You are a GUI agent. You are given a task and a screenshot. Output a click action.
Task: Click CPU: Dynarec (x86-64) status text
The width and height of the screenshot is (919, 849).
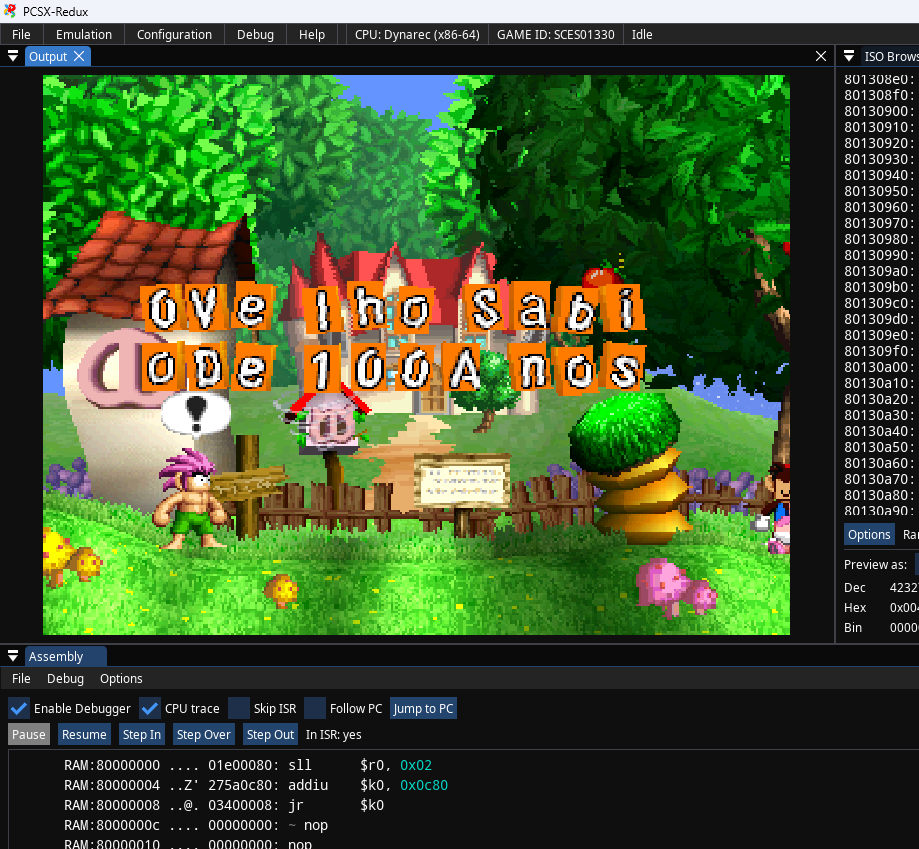(417, 35)
